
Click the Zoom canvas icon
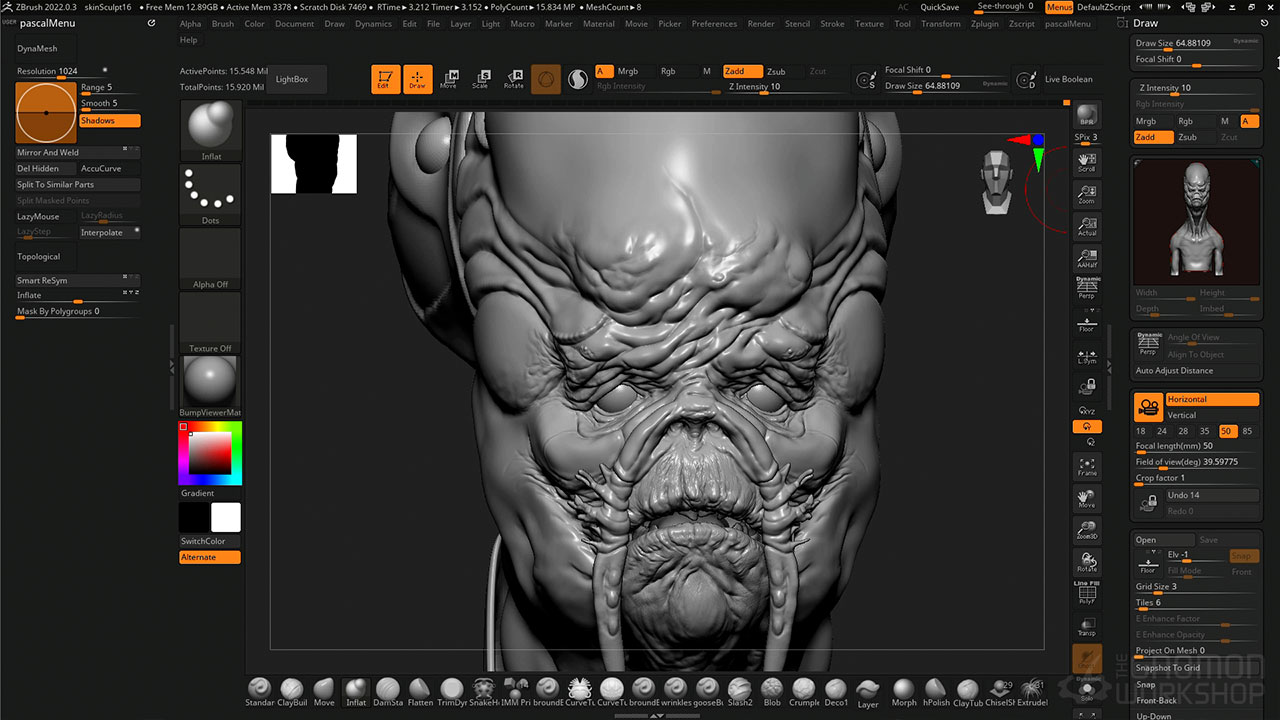tap(1087, 194)
